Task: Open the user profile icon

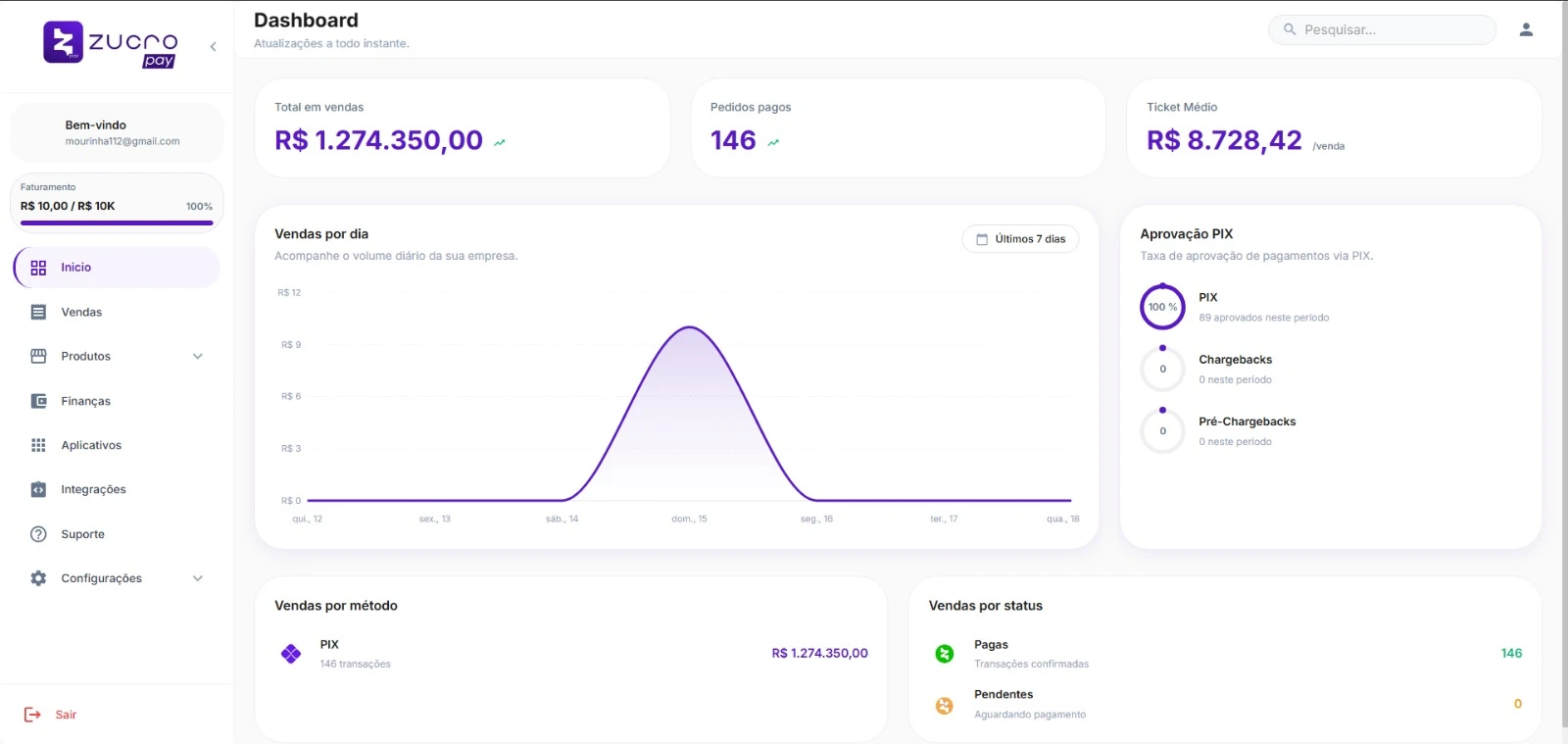Action: 1525,29
